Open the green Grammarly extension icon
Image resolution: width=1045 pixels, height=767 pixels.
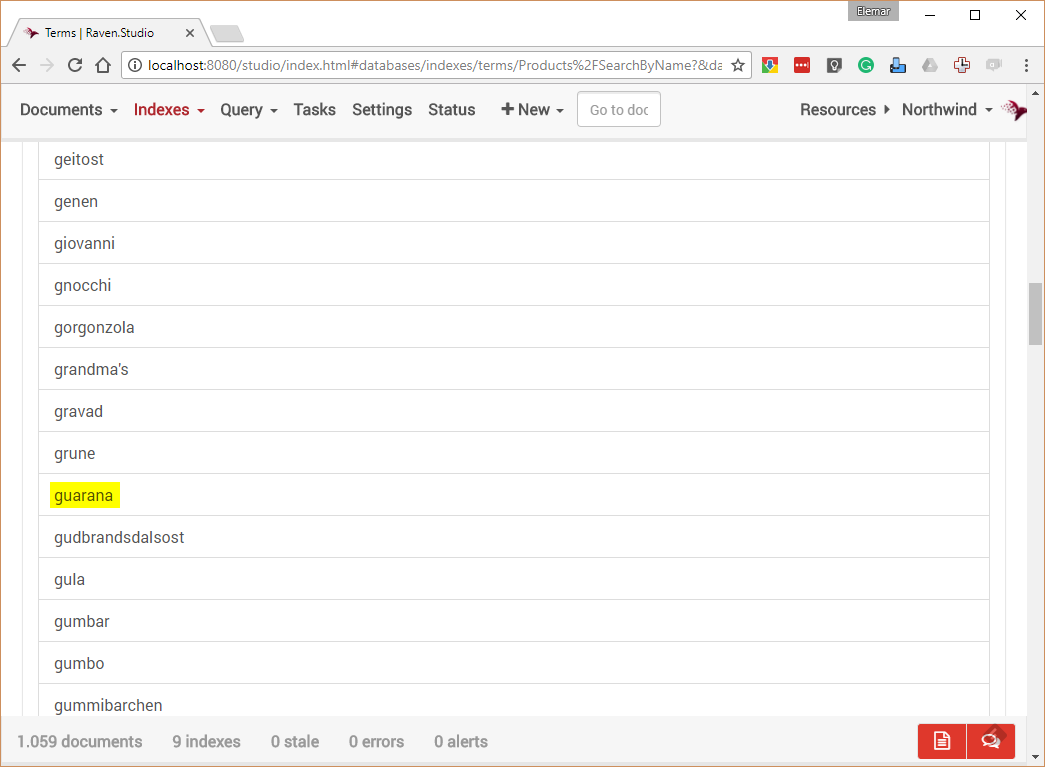(x=866, y=65)
